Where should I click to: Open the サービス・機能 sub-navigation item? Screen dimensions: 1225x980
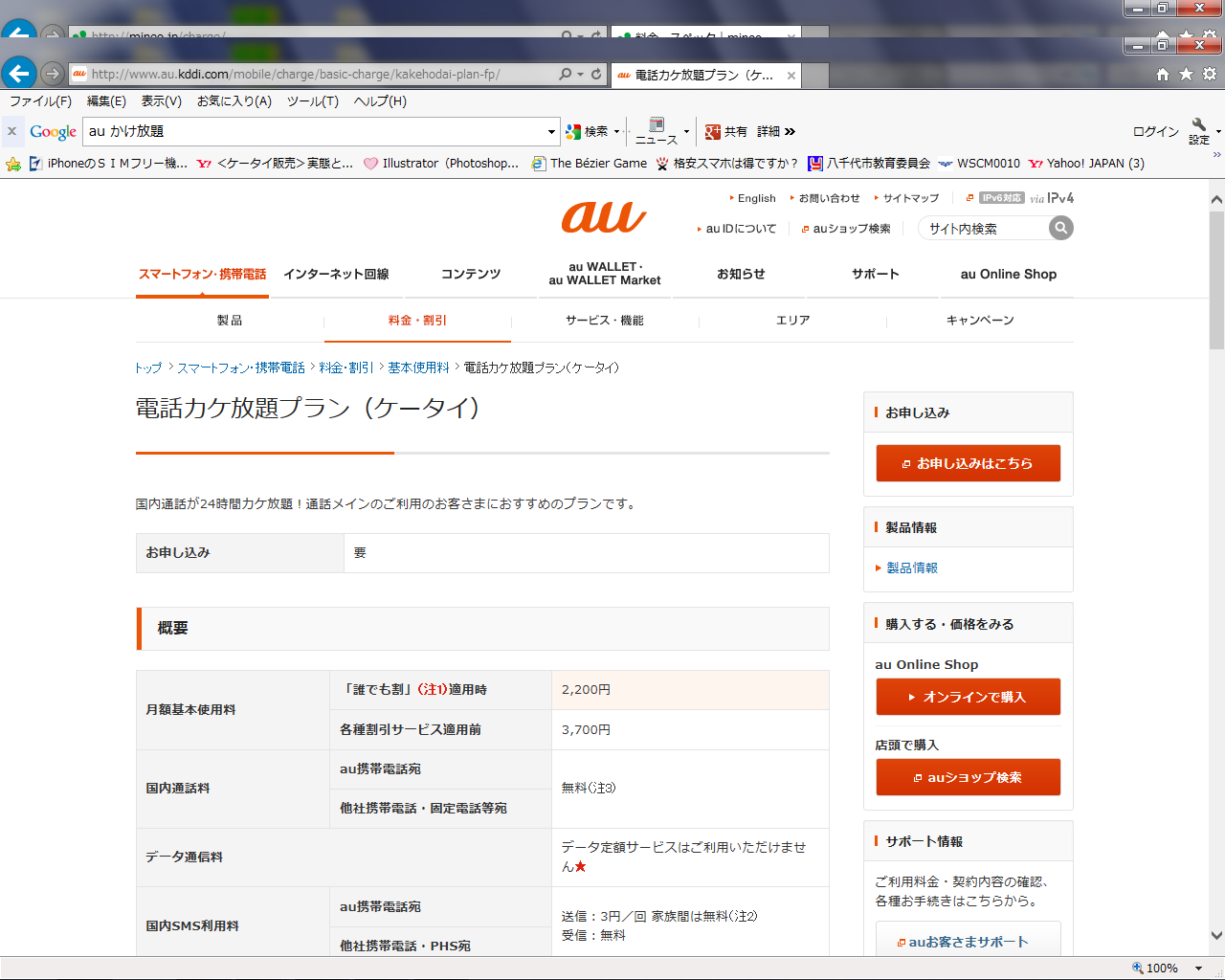pos(605,320)
